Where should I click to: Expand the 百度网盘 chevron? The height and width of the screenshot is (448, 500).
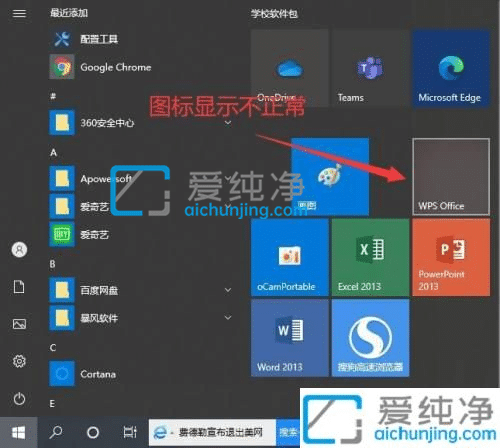[228, 290]
